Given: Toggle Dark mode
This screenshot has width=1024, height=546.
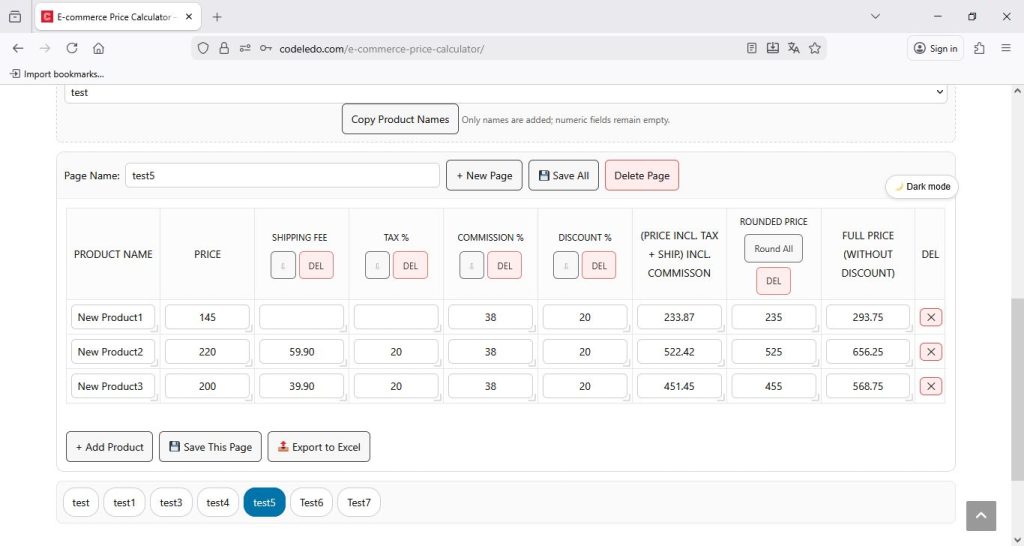Looking at the screenshot, I should click(922, 187).
